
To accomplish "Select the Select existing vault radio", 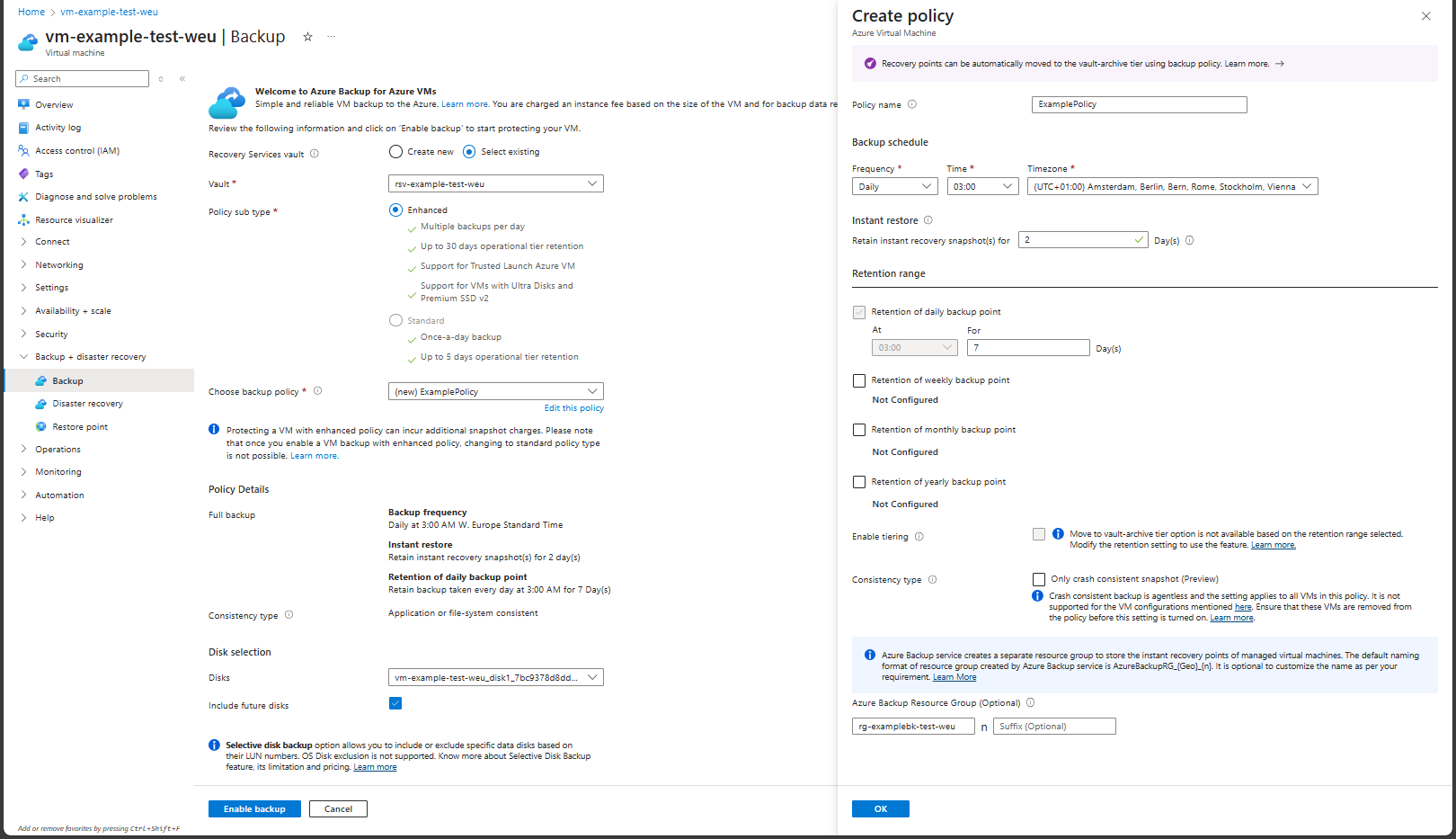I will pyautogui.click(x=469, y=152).
